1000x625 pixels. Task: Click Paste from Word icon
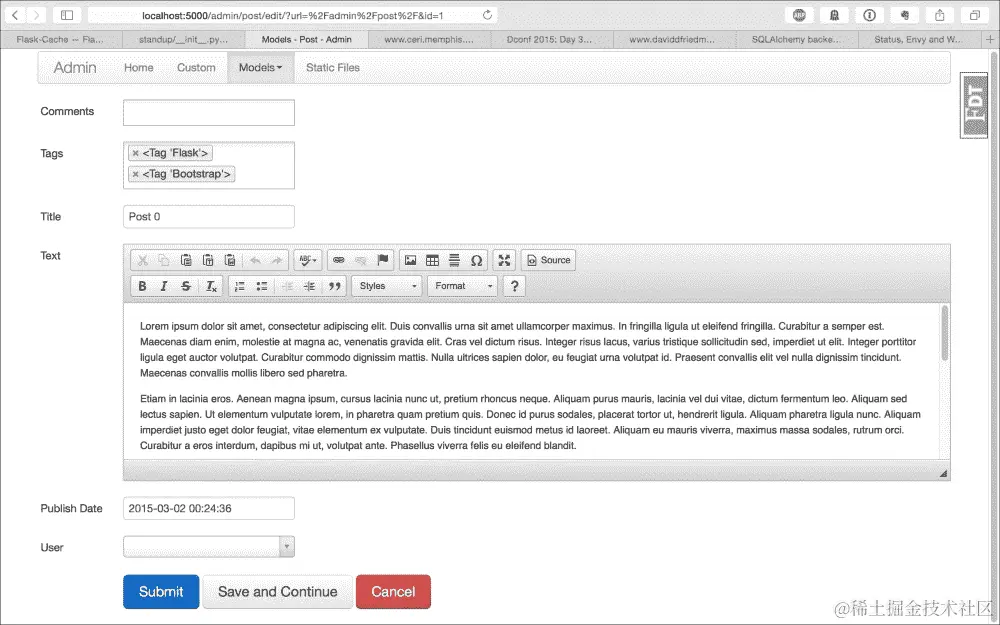(230, 260)
